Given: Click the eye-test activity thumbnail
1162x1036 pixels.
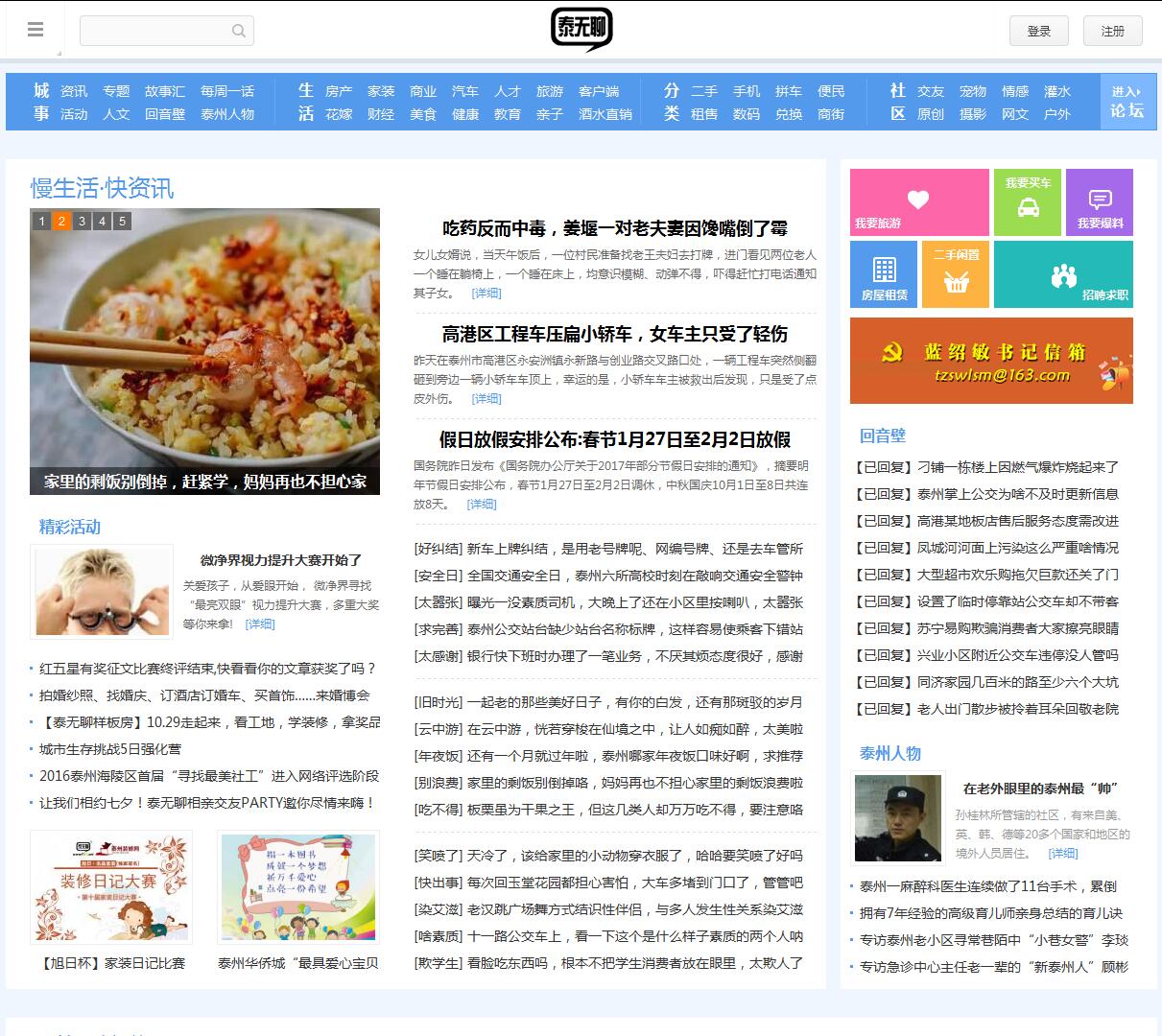Looking at the screenshot, I should pyautogui.click(x=102, y=592).
